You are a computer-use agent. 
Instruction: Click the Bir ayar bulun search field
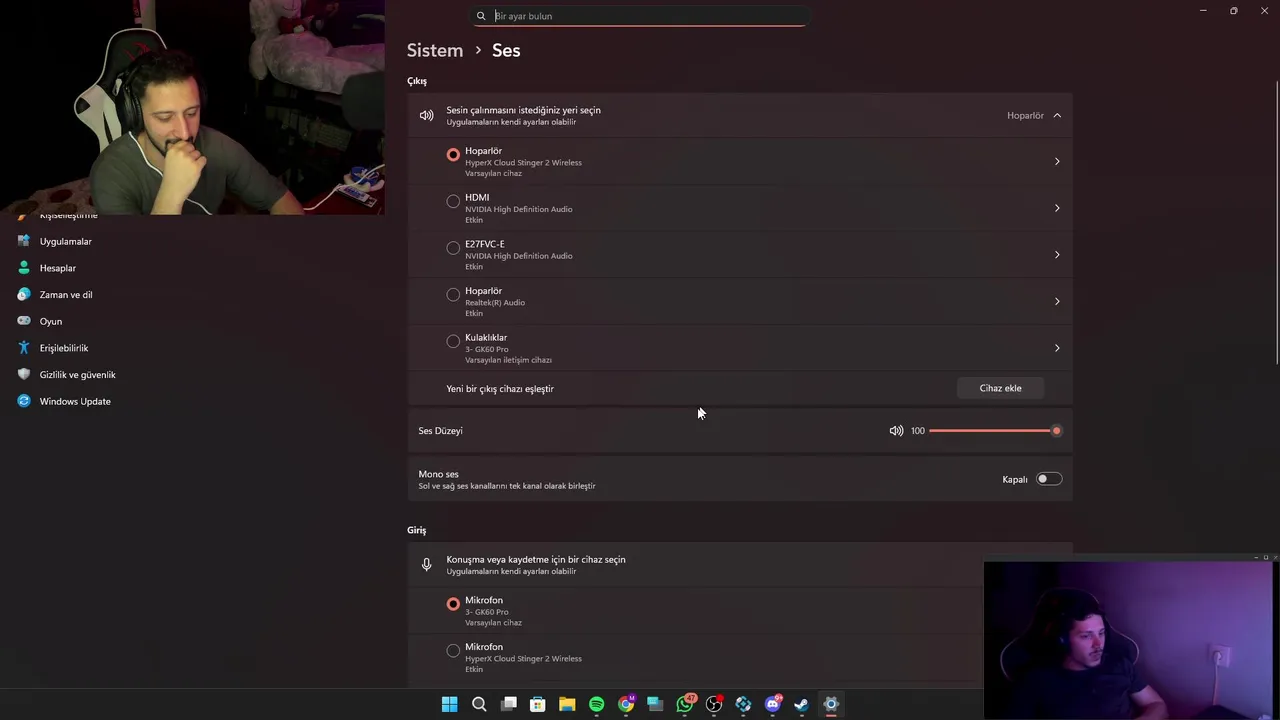click(640, 16)
